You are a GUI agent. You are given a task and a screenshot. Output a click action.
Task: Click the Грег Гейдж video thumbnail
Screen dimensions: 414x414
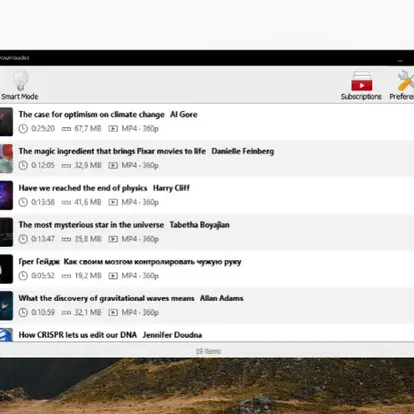pyautogui.click(x=6, y=269)
